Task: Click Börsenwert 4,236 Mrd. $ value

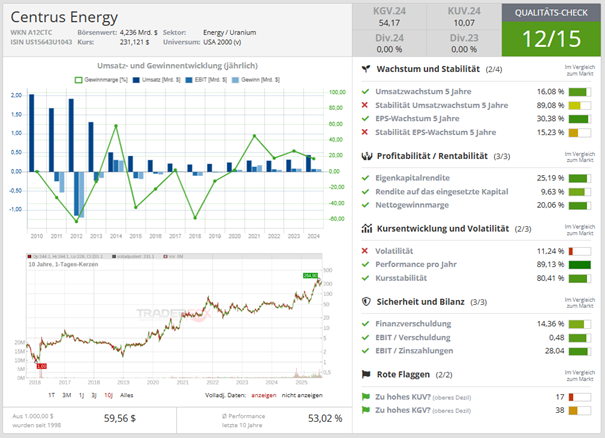Action: (x=139, y=32)
